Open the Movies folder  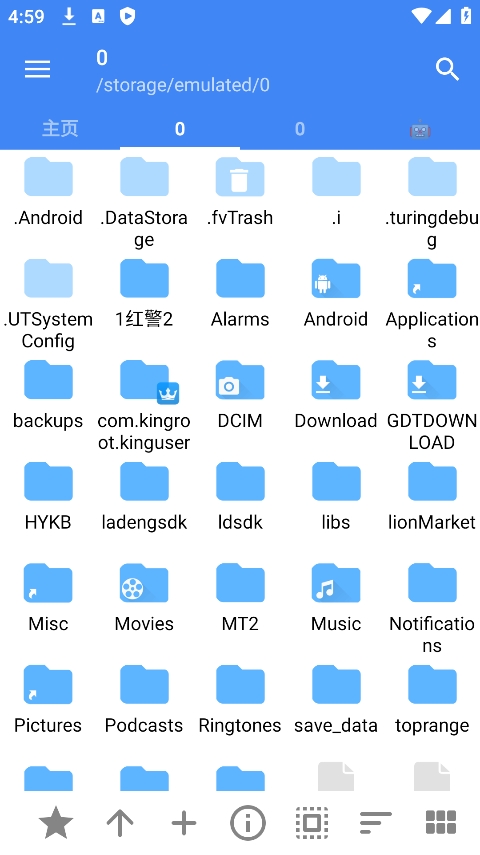click(x=144, y=598)
